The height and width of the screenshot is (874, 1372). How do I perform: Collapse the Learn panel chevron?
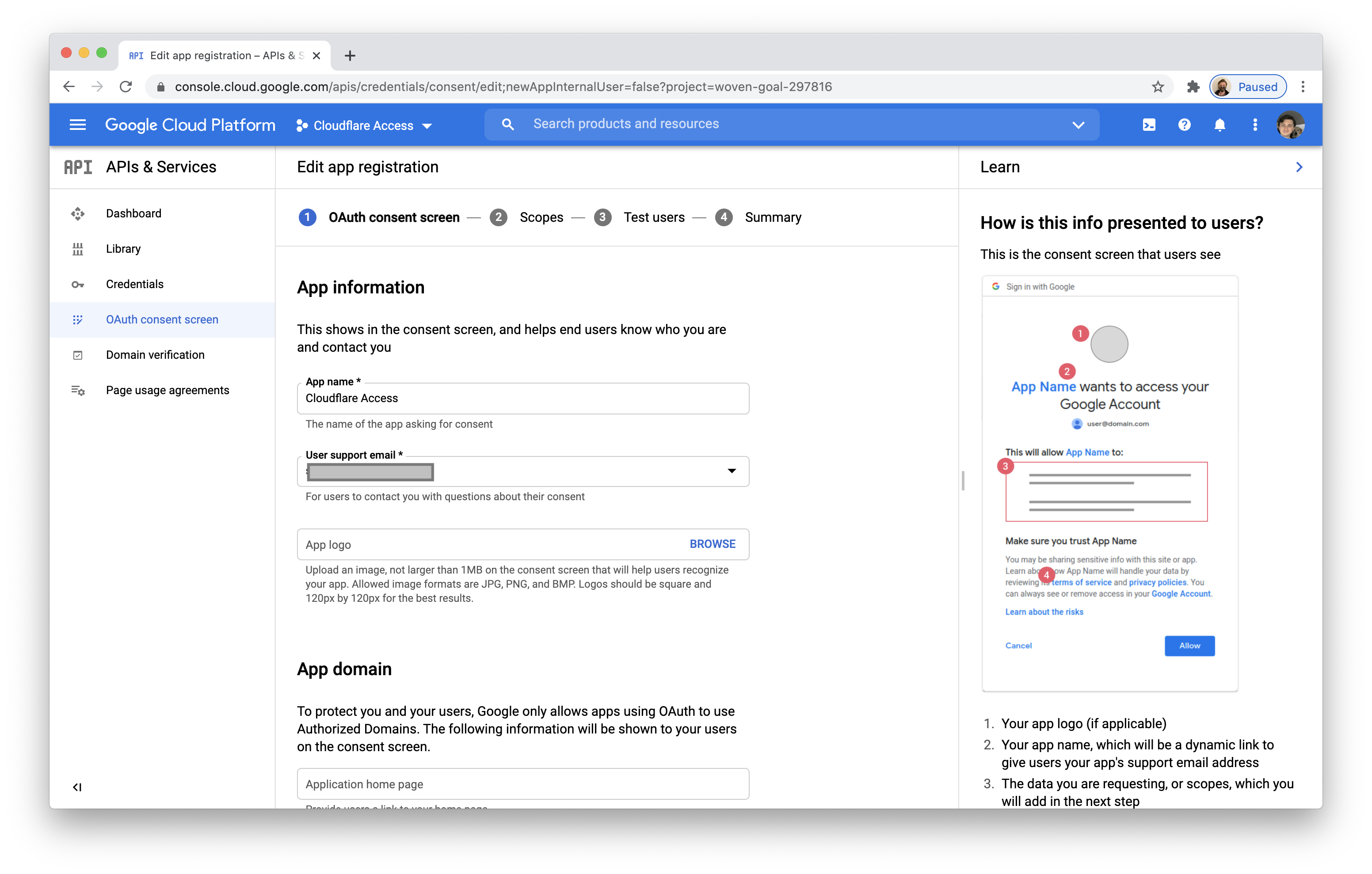pyautogui.click(x=1299, y=167)
